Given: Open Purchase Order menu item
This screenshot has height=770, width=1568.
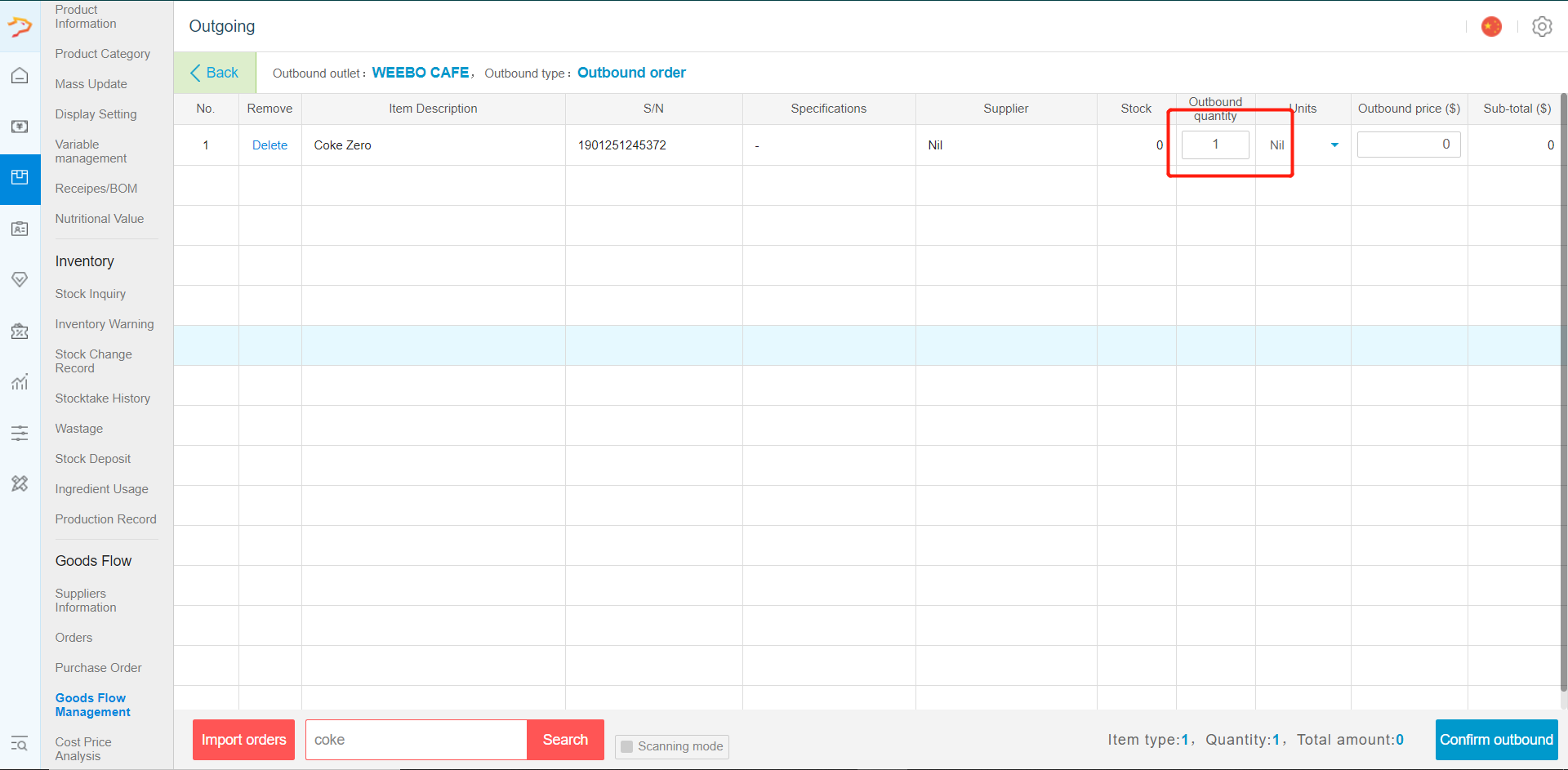Looking at the screenshot, I should [98, 668].
